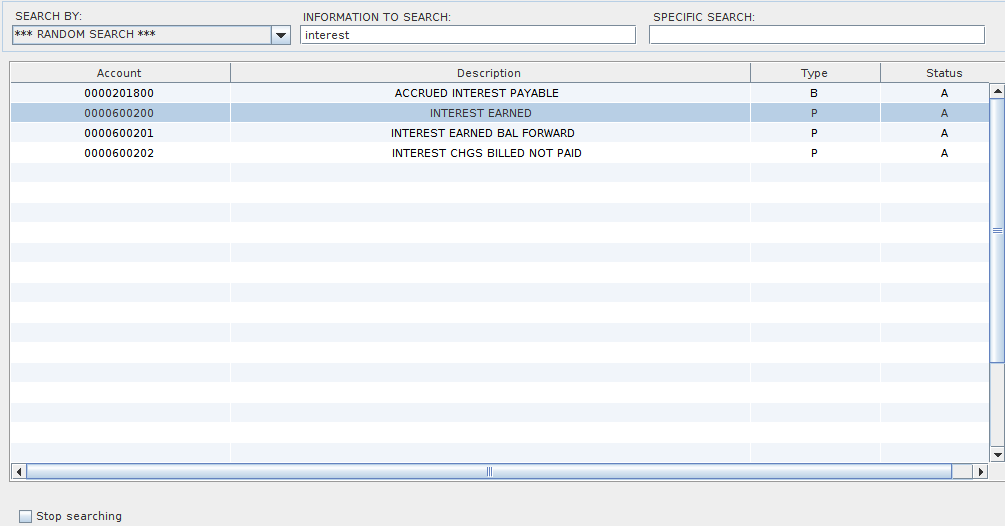The image size is (1005, 526).
Task: Click the horizontal scrollbar left arrow
Action: point(18,471)
